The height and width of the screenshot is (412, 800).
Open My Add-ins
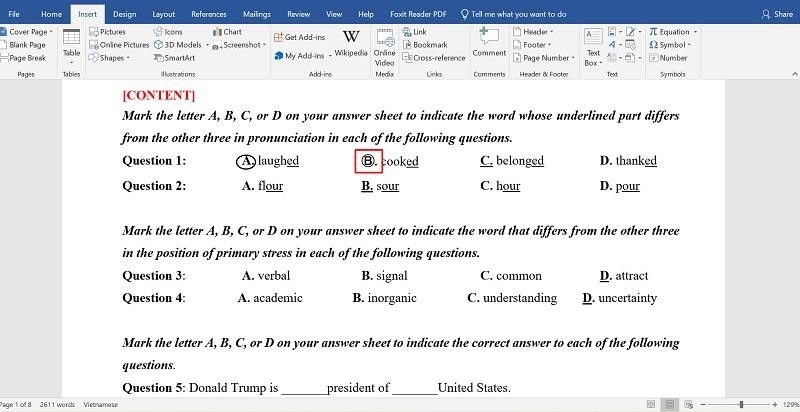(x=303, y=56)
